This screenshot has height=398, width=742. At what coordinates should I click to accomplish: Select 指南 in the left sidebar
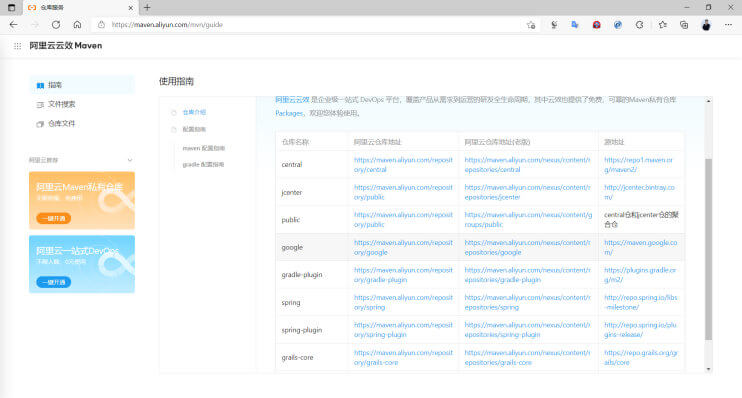point(81,85)
